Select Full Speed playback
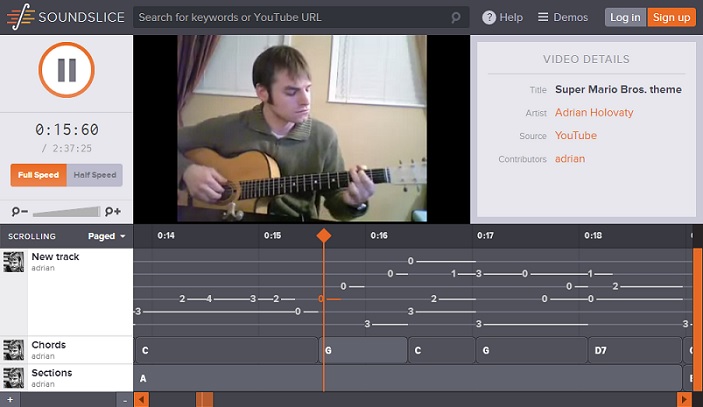This screenshot has height=407, width=703. pyautogui.click(x=39, y=175)
